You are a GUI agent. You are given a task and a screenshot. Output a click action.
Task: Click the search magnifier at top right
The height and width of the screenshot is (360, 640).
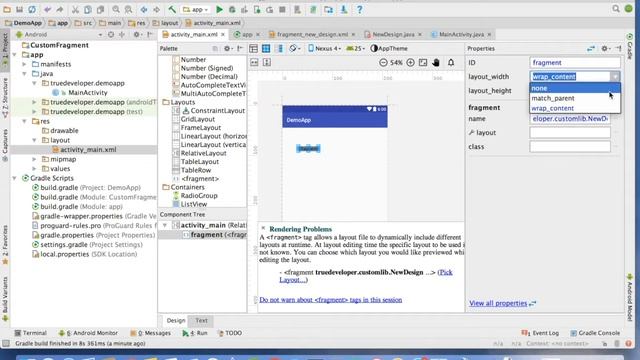(x=616, y=9)
